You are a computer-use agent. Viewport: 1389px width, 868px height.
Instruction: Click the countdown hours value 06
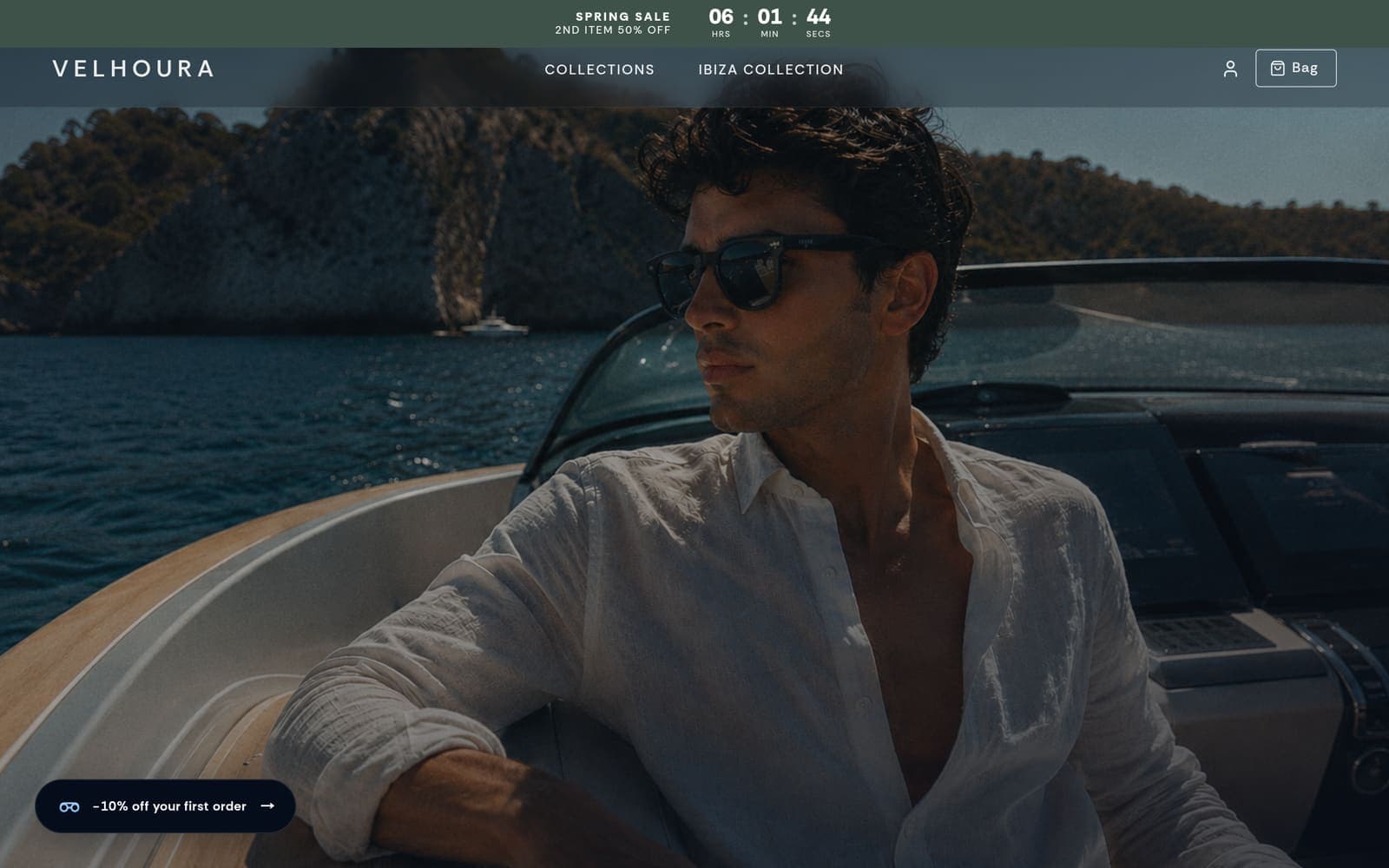pyautogui.click(x=721, y=16)
